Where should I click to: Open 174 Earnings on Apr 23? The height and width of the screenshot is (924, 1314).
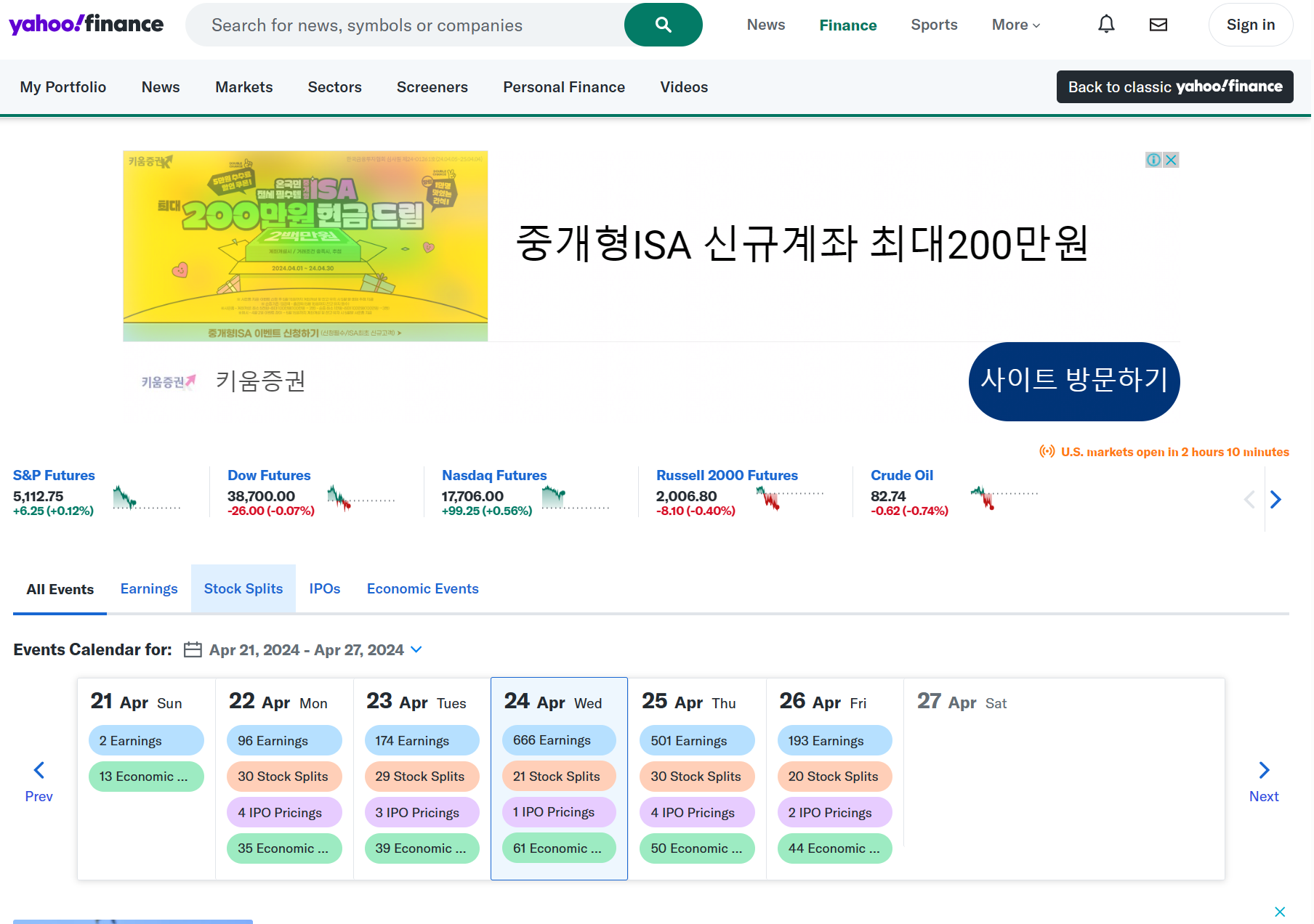point(422,740)
